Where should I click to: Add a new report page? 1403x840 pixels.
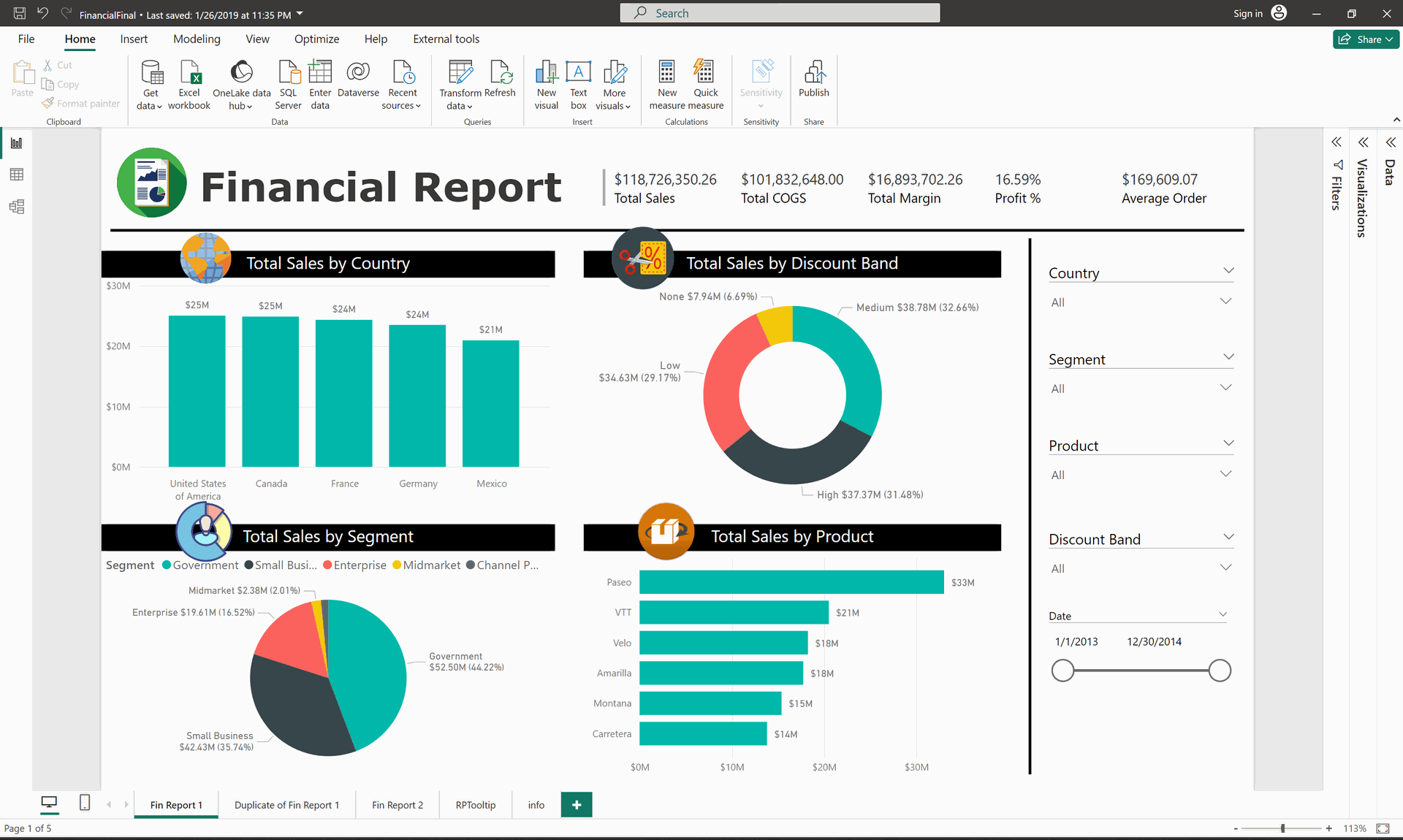pos(577,805)
